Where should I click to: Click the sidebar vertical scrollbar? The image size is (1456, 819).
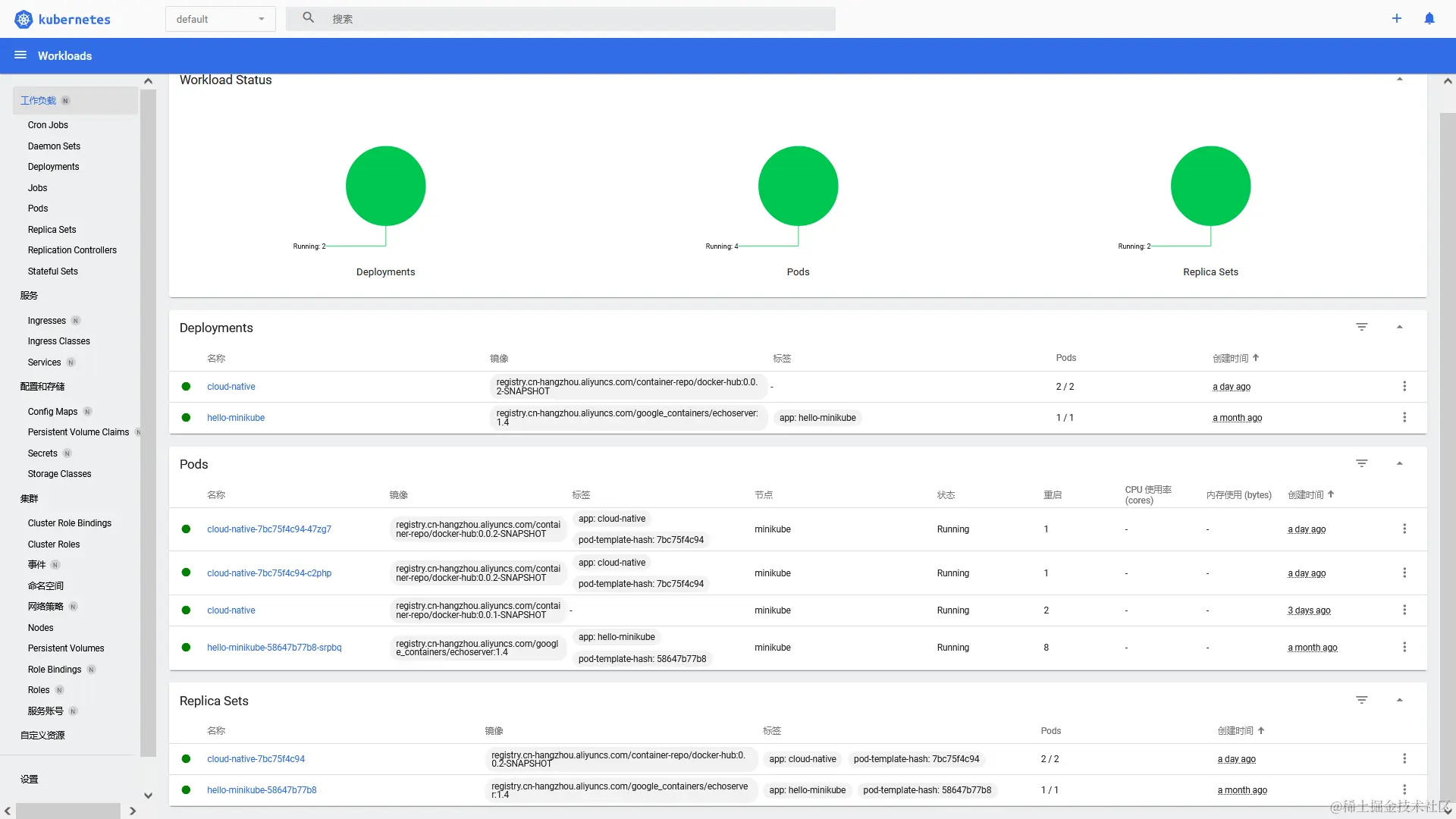click(148, 422)
